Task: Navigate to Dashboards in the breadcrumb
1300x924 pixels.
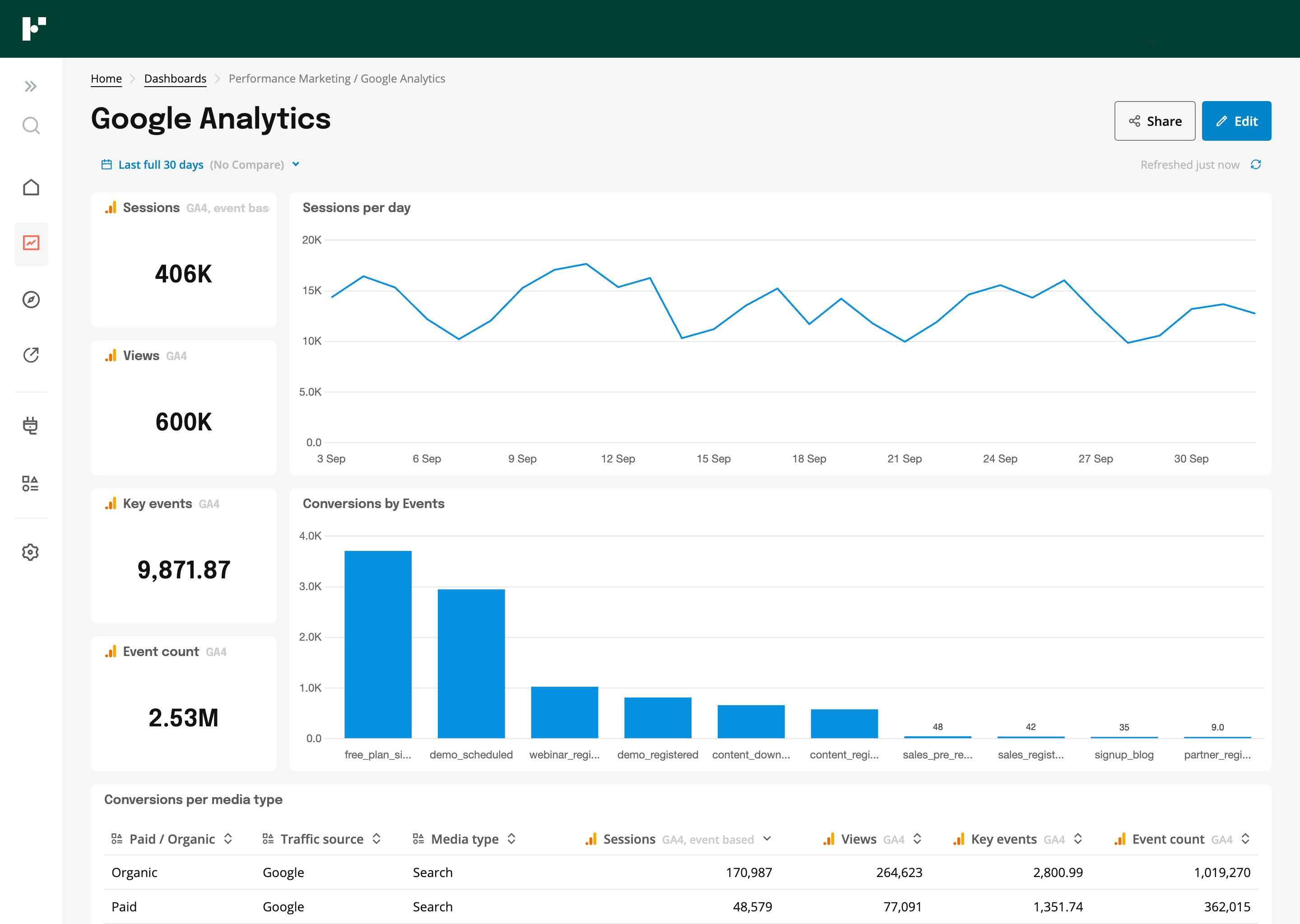Action: coord(175,79)
